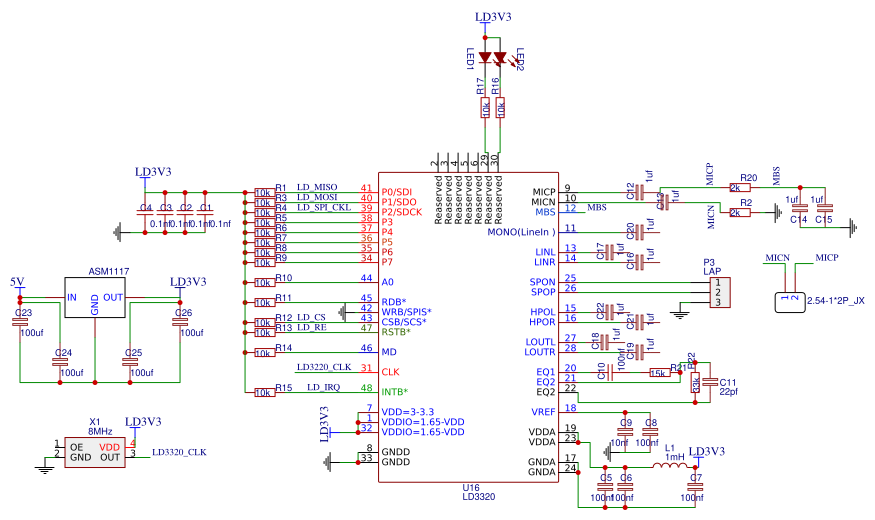Click the LD_RE net label
This screenshot has height=520, width=875.
pos(311,328)
